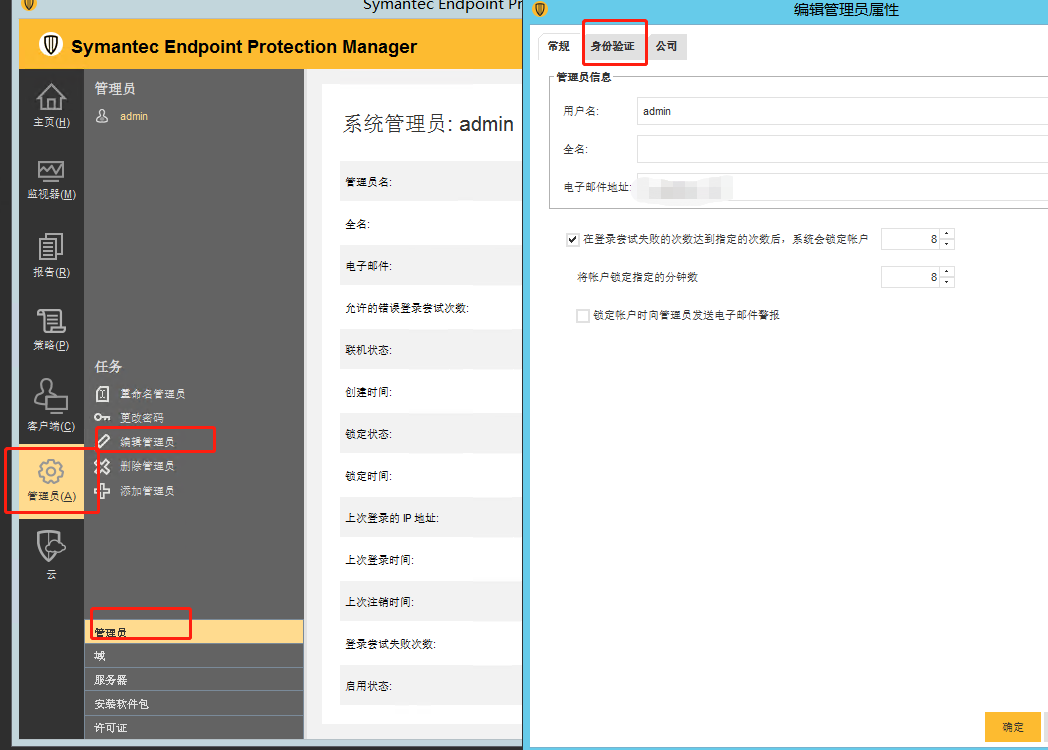
Task: Switch to the 公司 tab
Action: [666, 46]
